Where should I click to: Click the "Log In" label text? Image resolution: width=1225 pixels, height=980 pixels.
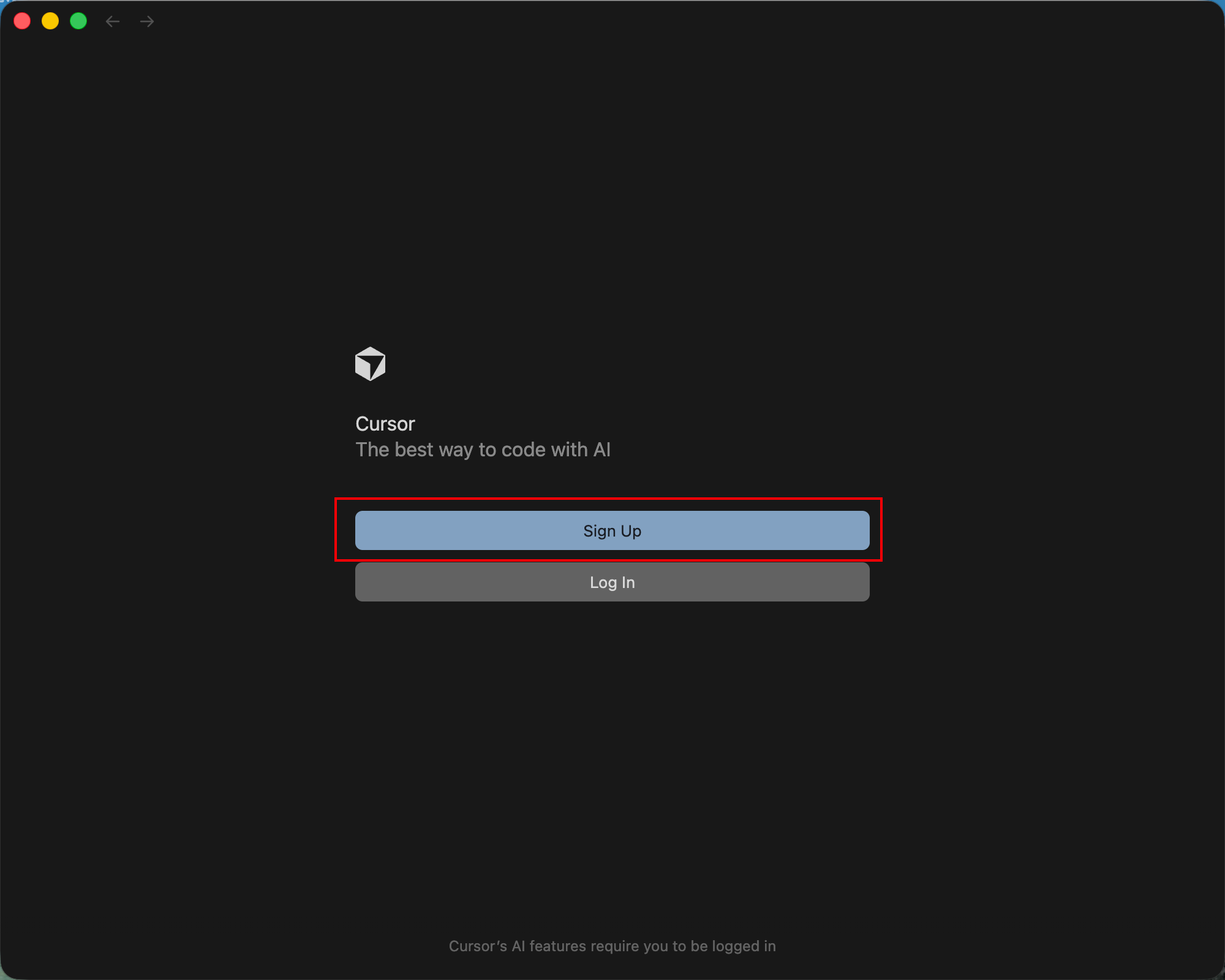[612, 582]
